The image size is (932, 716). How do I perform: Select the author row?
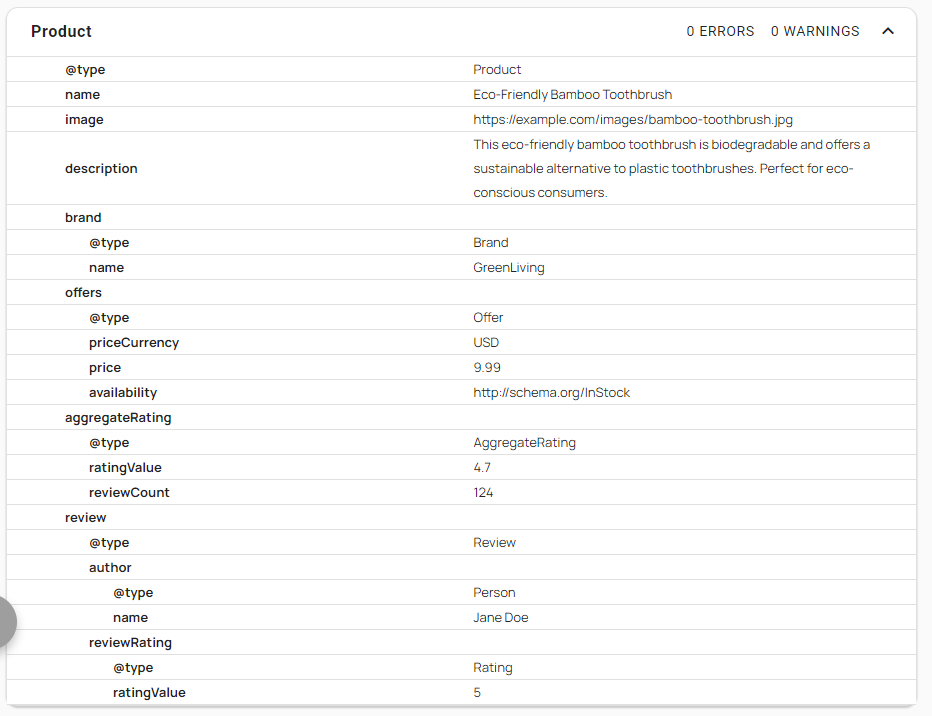[x=461, y=567]
